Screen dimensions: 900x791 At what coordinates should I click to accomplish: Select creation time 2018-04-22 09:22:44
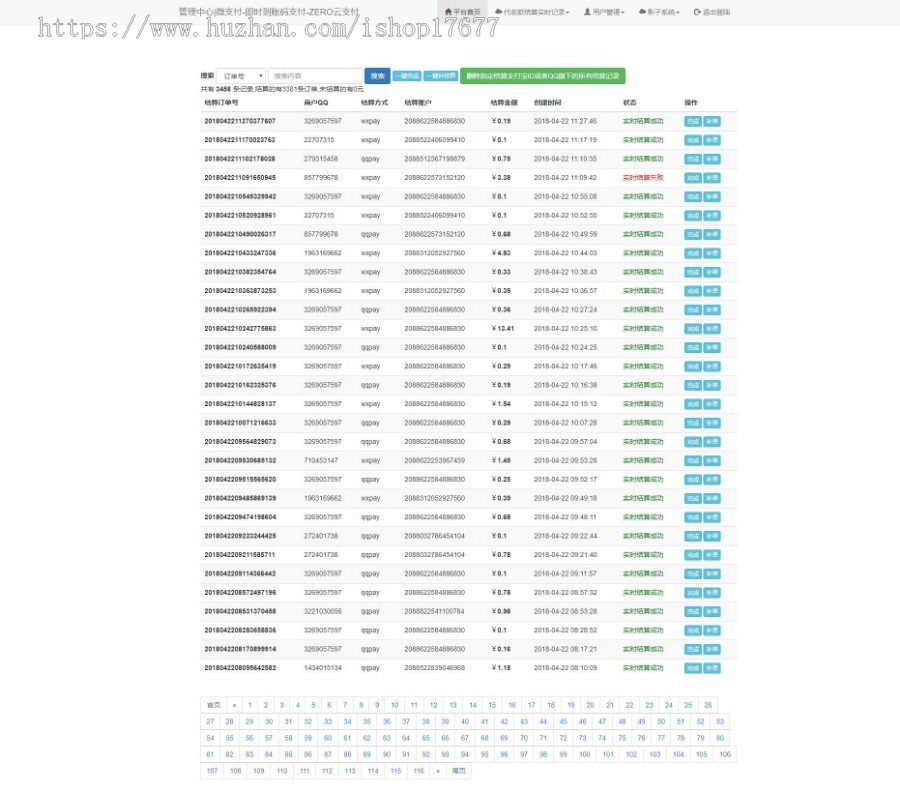coord(565,536)
